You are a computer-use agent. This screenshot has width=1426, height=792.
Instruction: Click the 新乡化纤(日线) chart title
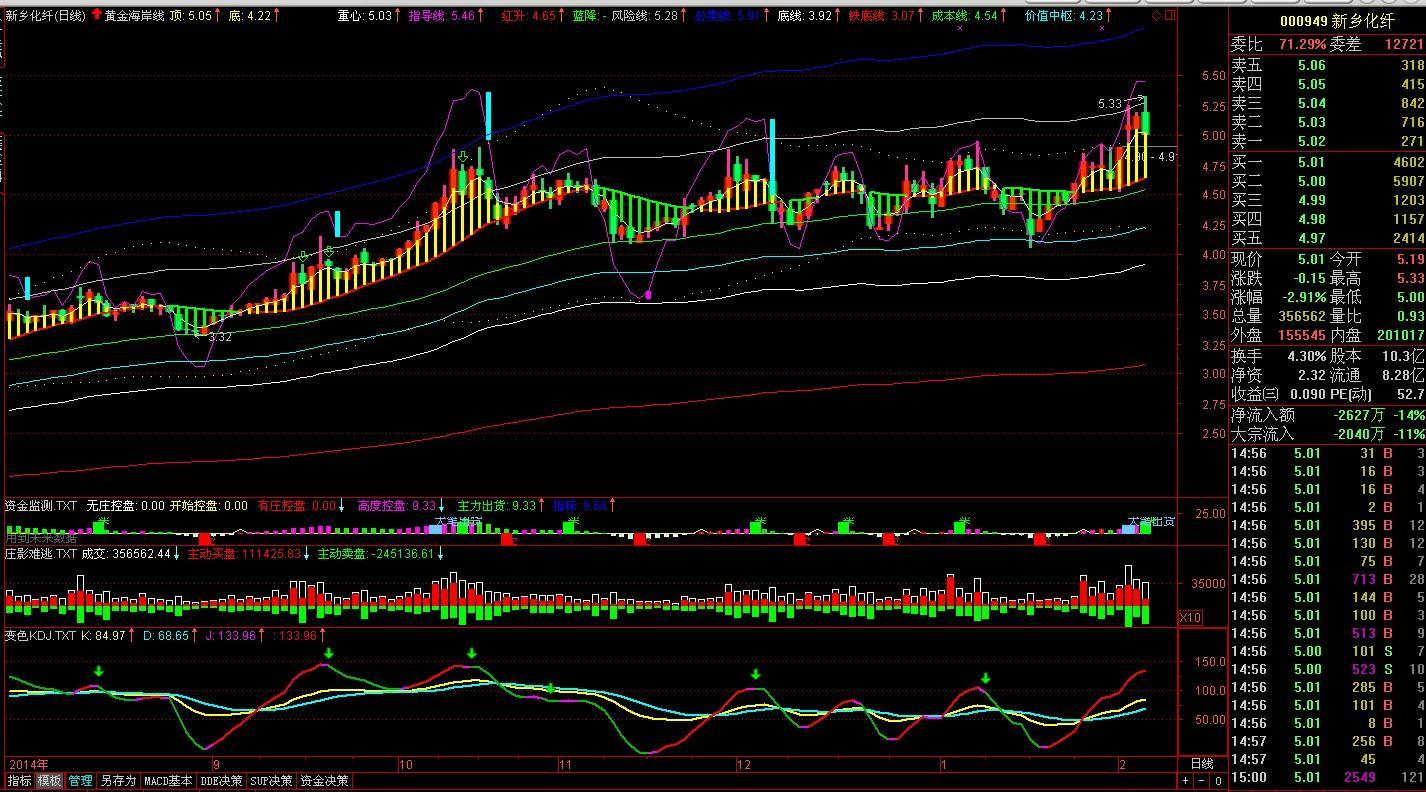click(45, 15)
